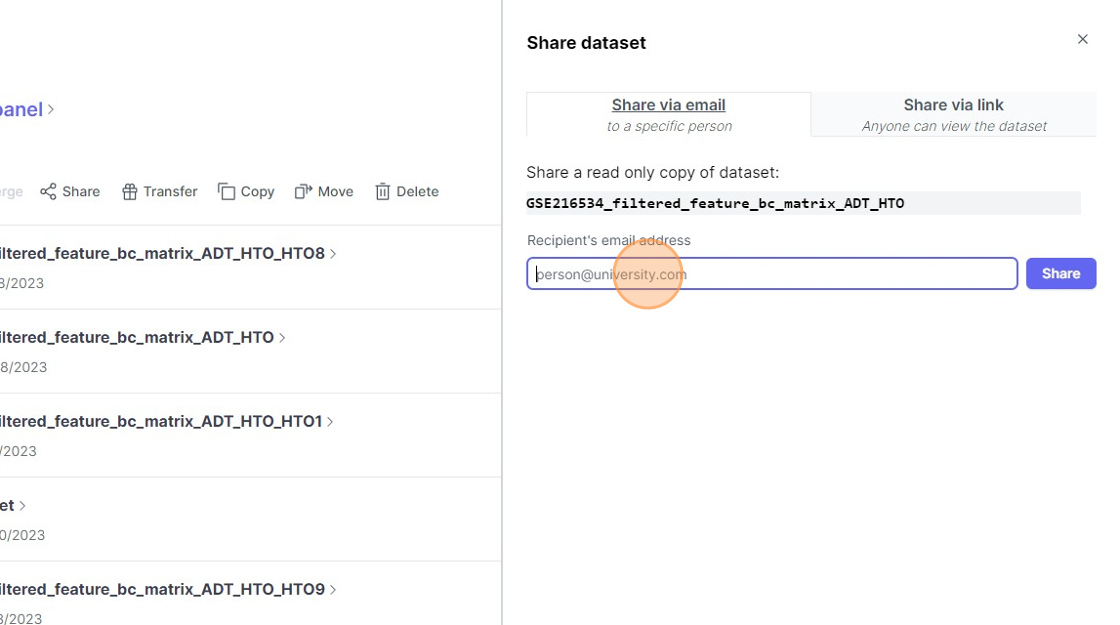1120x625 pixels.
Task: Click the Move label in toolbar
Action: click(335, 192)
